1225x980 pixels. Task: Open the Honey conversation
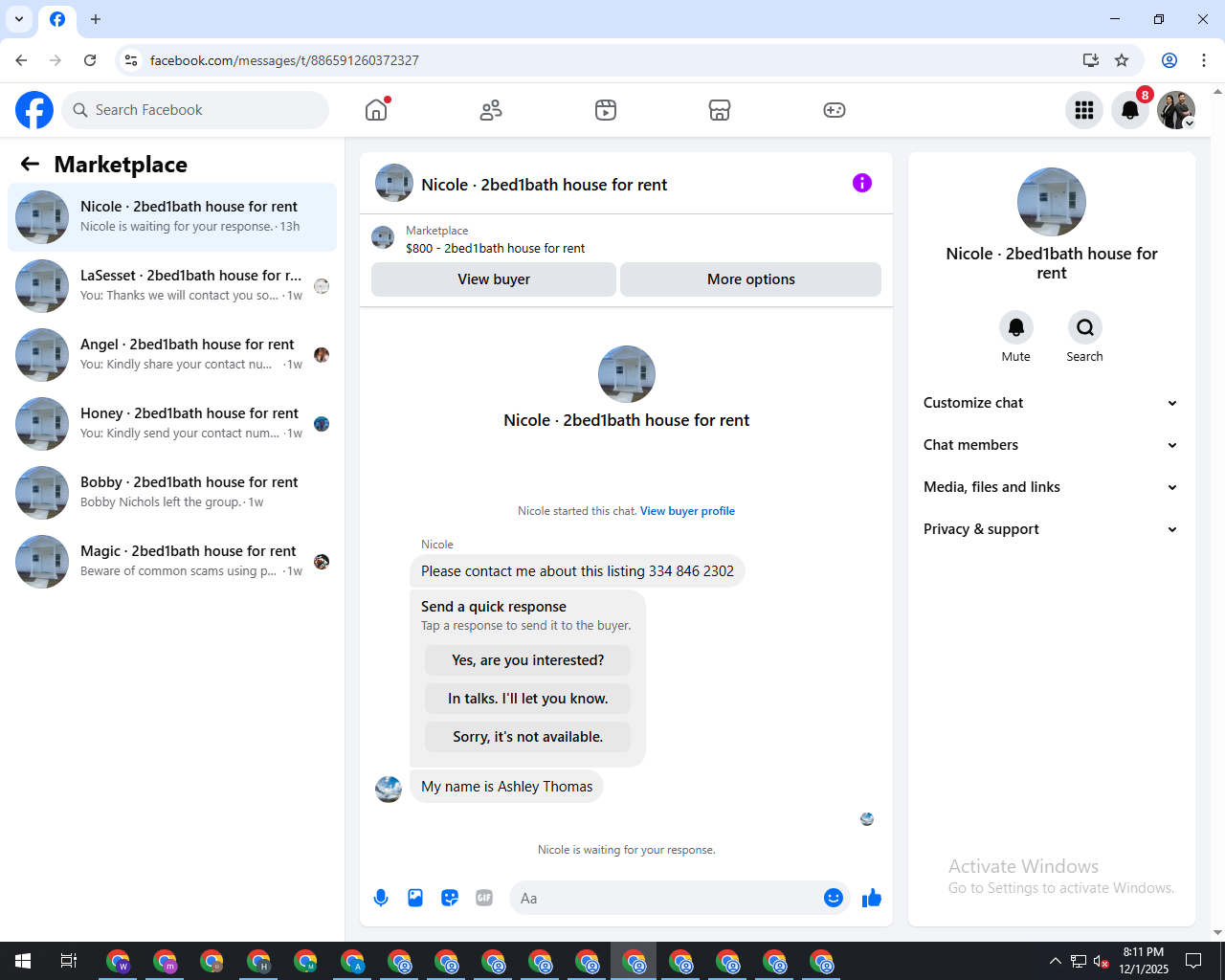click(172, 424)
